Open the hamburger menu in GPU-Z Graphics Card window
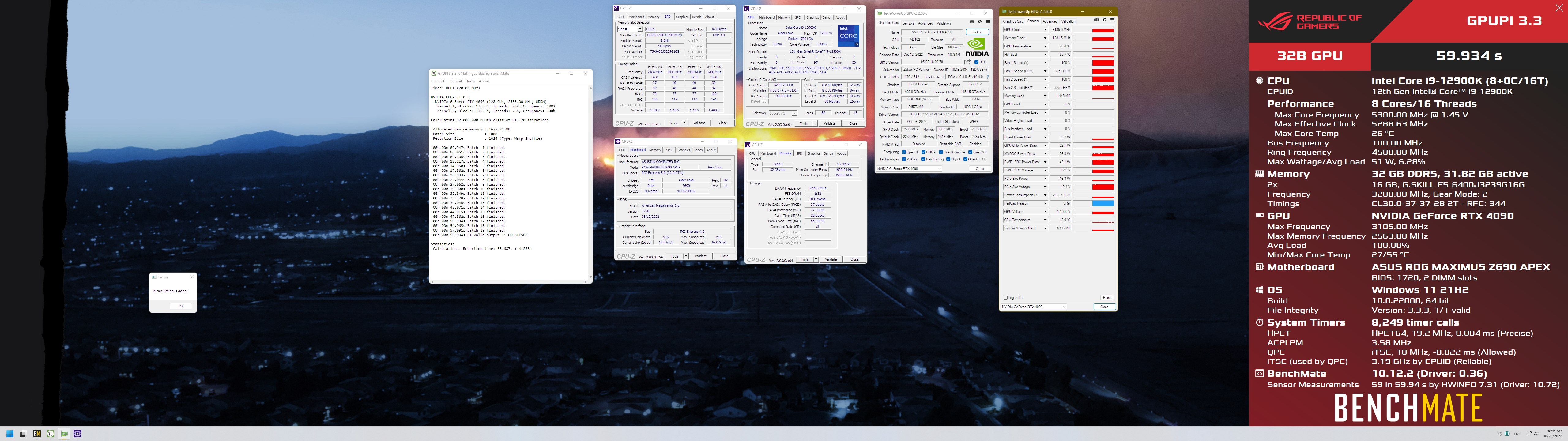 (987, 22)
